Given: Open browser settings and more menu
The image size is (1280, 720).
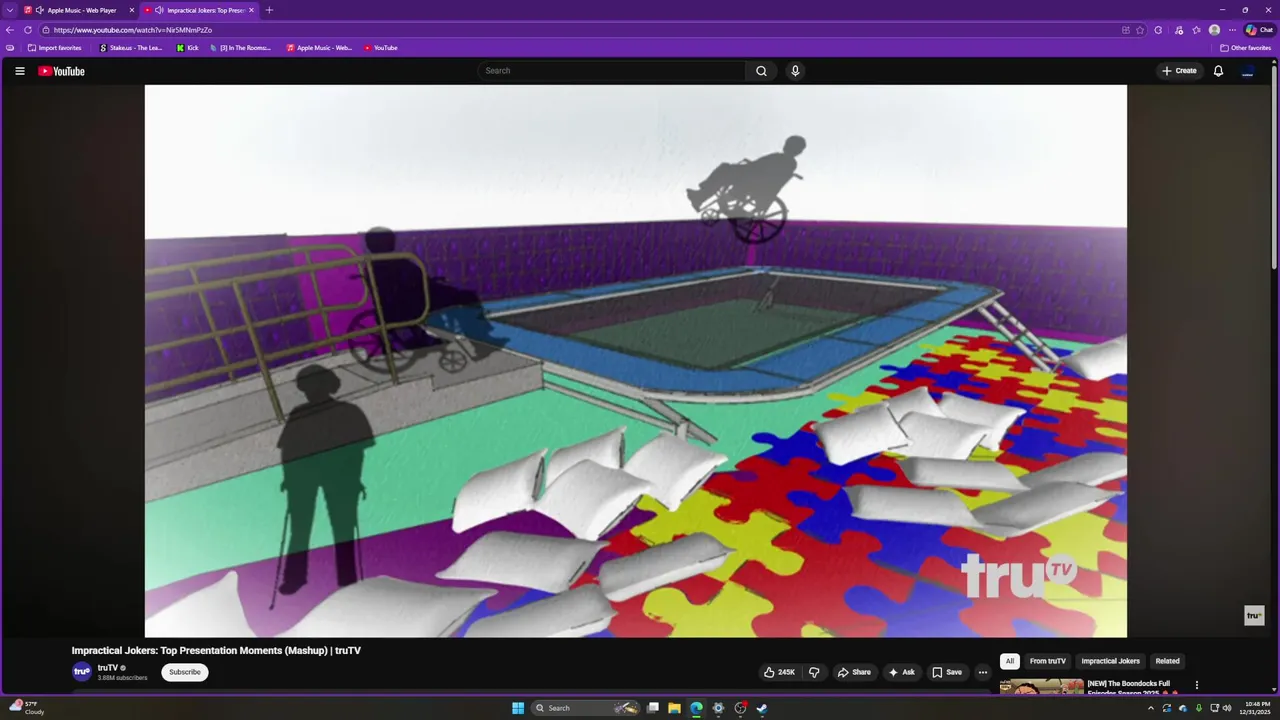Looking at the screenshot, I should (1232, 30).
